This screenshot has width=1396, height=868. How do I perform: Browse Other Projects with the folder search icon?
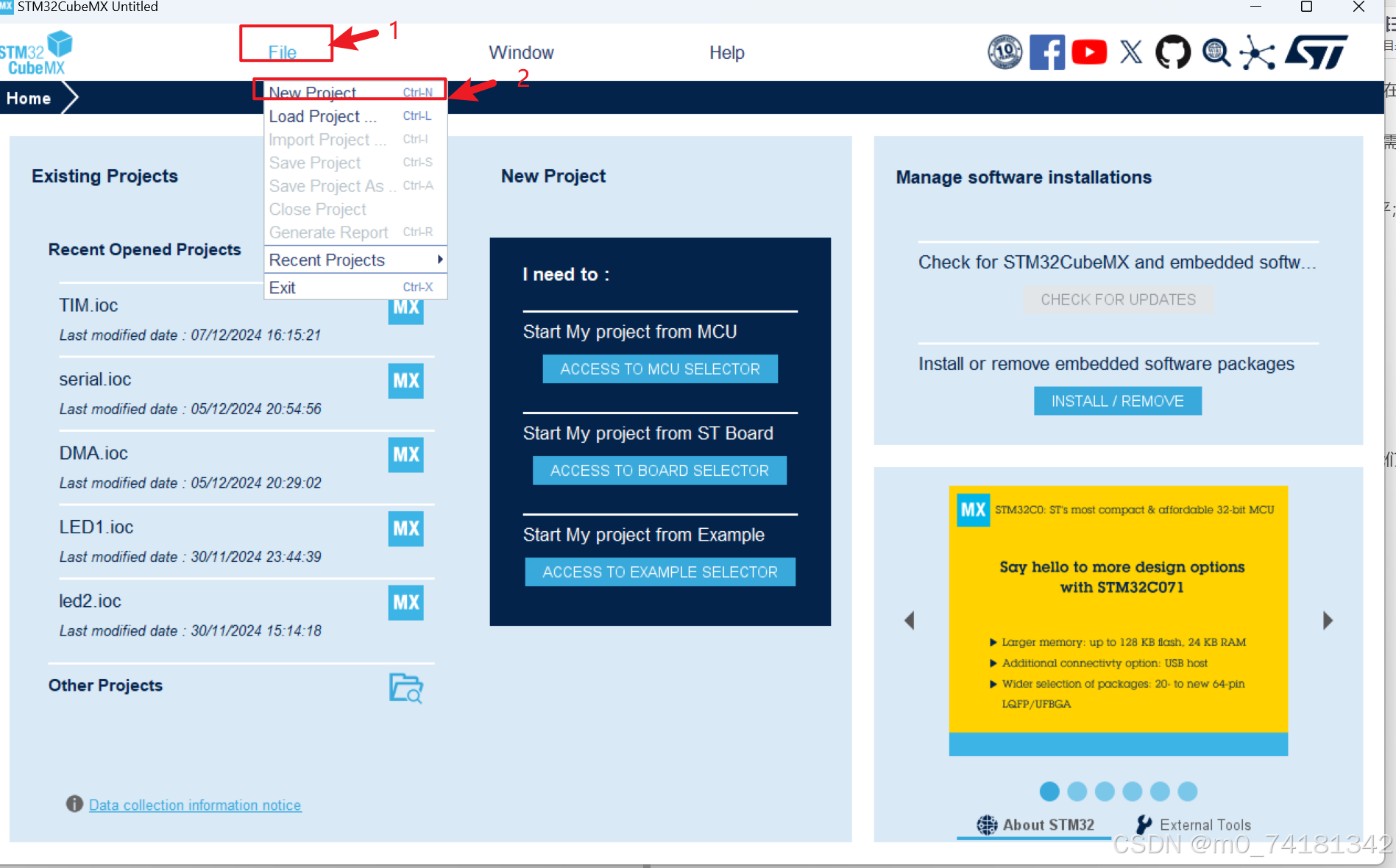tap(405, 688)
